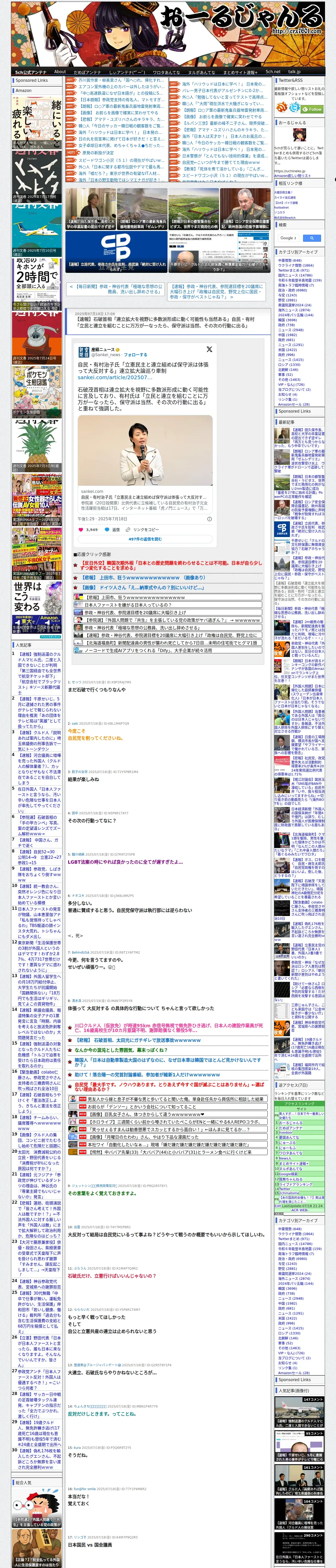Screen dimensions: 336x1568
Task: Open まとめサイト速報+ navigation link
Action: coord(240,72)
